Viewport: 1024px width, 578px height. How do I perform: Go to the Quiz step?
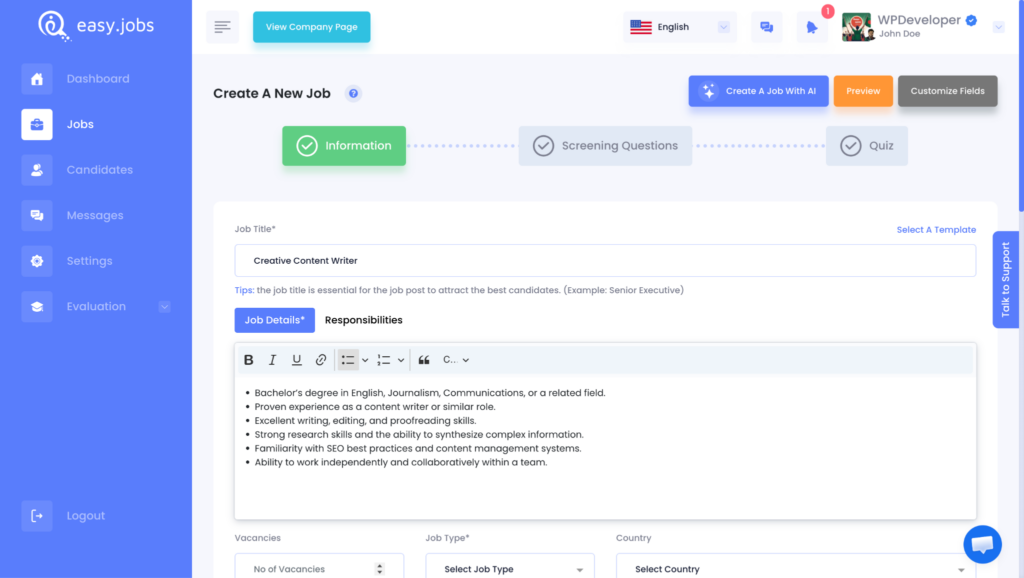[867, 146]
